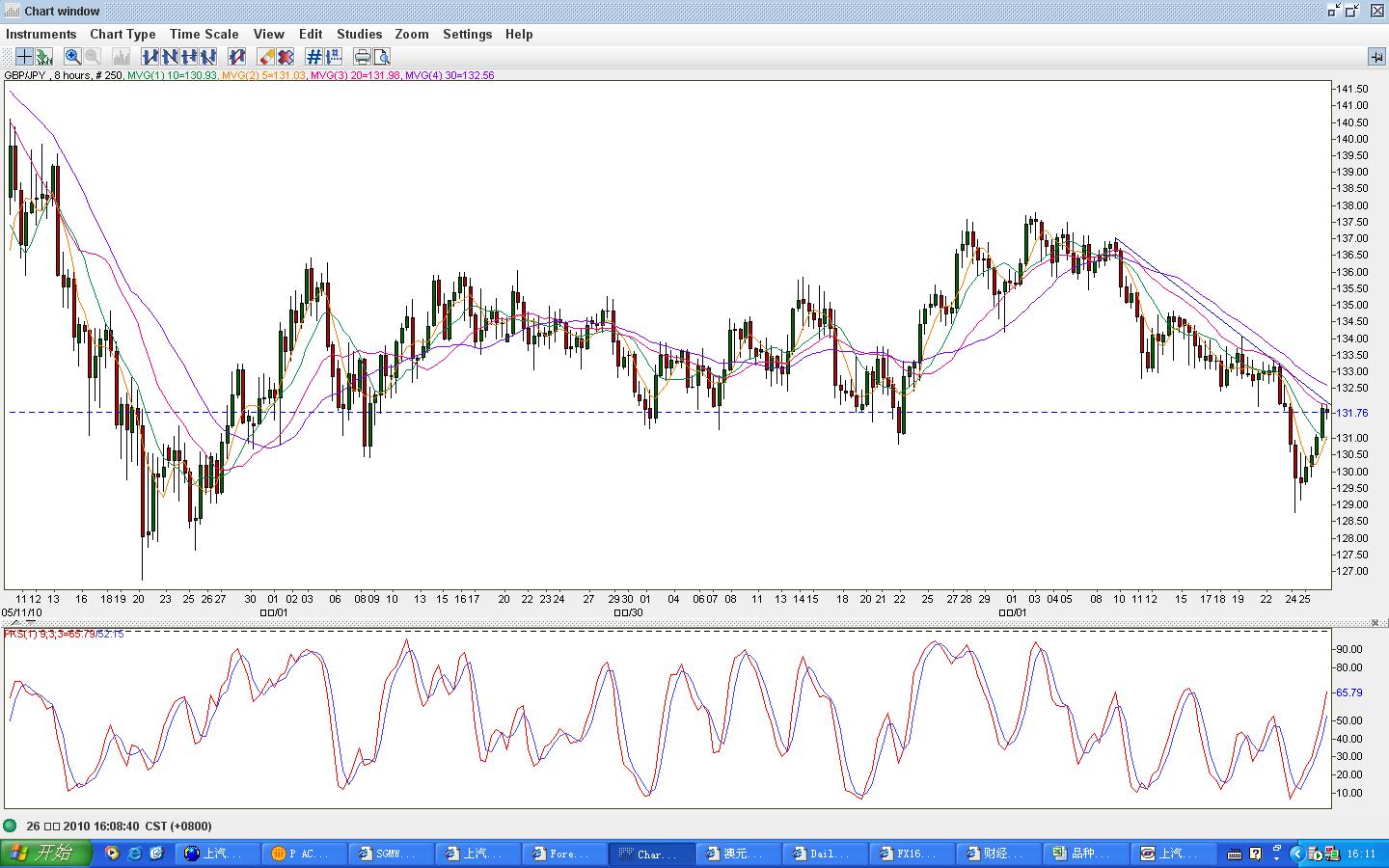Click the Chart window title icon
1389x868 pixels.
[12, 11]
